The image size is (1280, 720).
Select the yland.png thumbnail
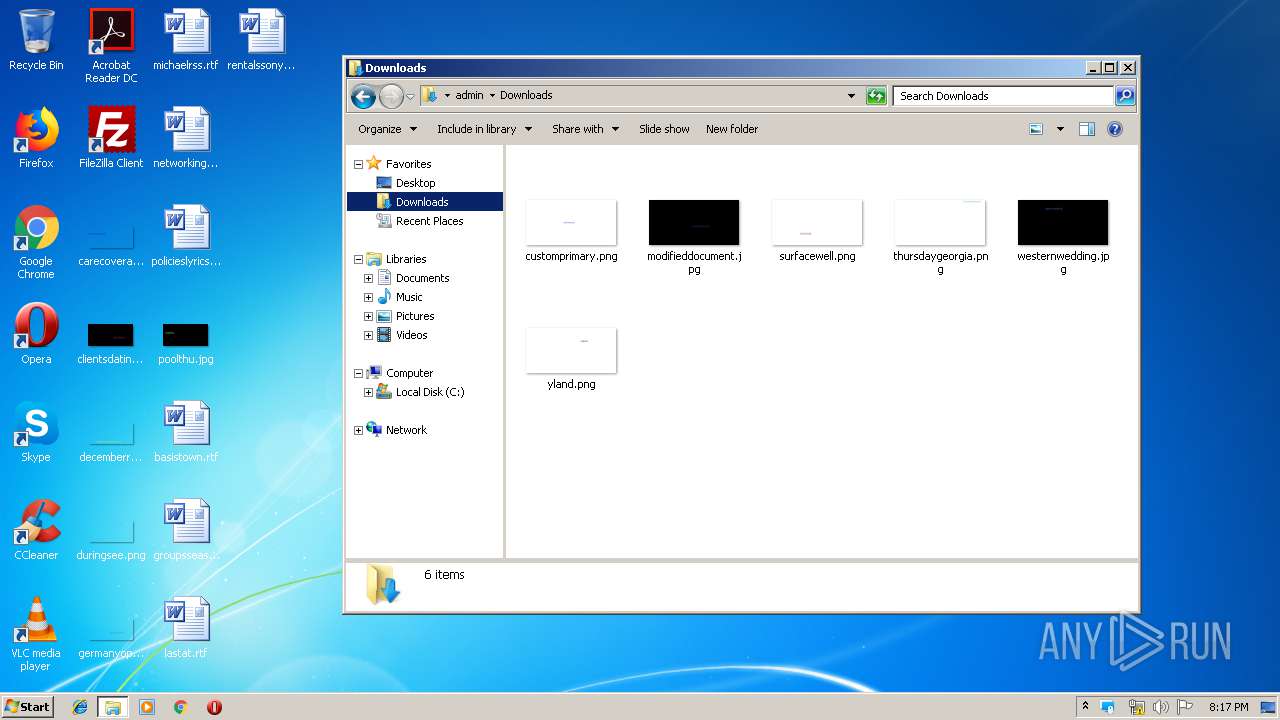click(571, 350)
